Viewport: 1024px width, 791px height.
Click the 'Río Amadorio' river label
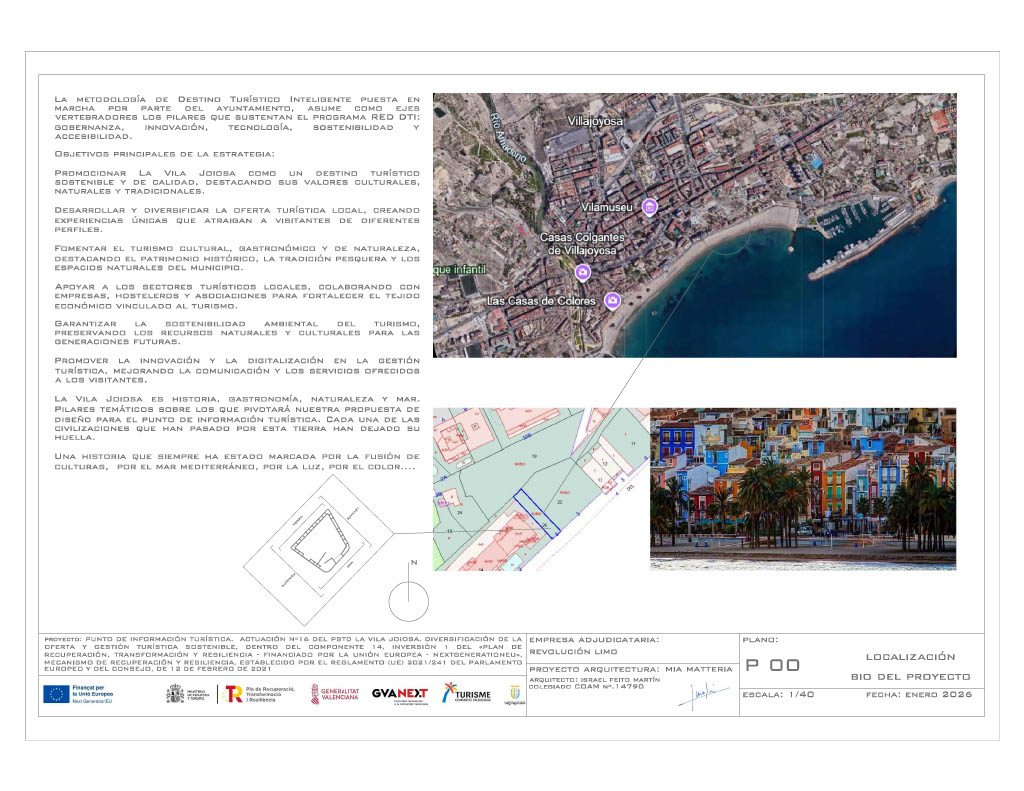pyautogui.click(x=508, y=138)
